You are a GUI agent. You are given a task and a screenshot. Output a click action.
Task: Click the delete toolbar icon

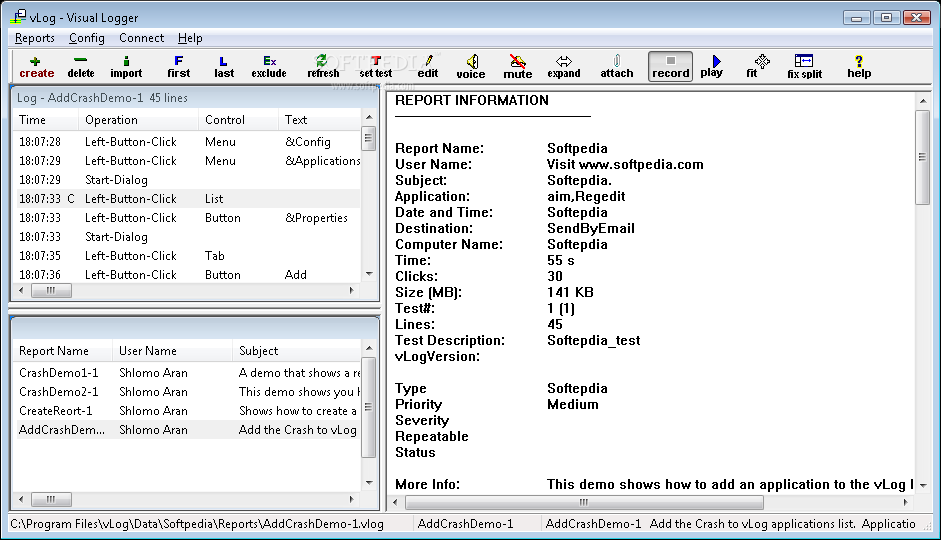pos(80,67)
